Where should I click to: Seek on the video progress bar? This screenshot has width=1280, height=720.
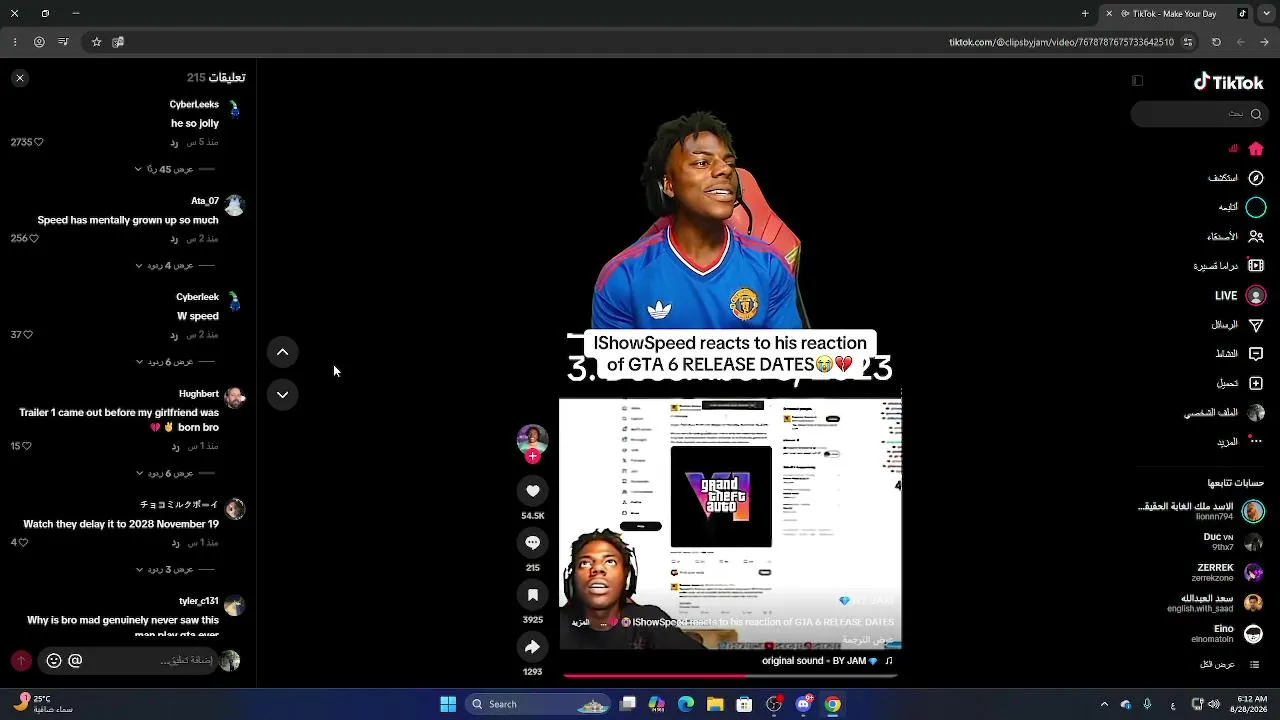(x=730, y=676)
